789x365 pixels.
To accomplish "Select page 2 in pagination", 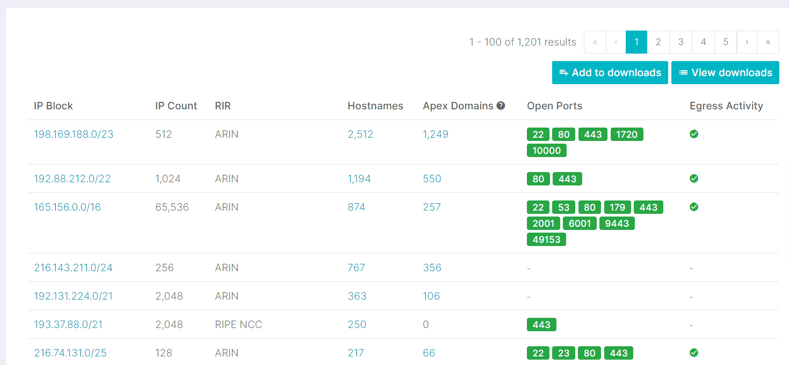I will coord(658,42).
